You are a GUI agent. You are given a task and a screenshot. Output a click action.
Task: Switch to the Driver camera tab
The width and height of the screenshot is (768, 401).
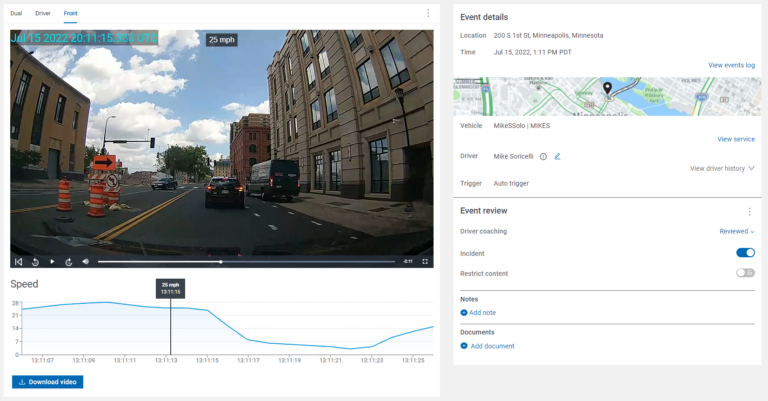(43, 13)
